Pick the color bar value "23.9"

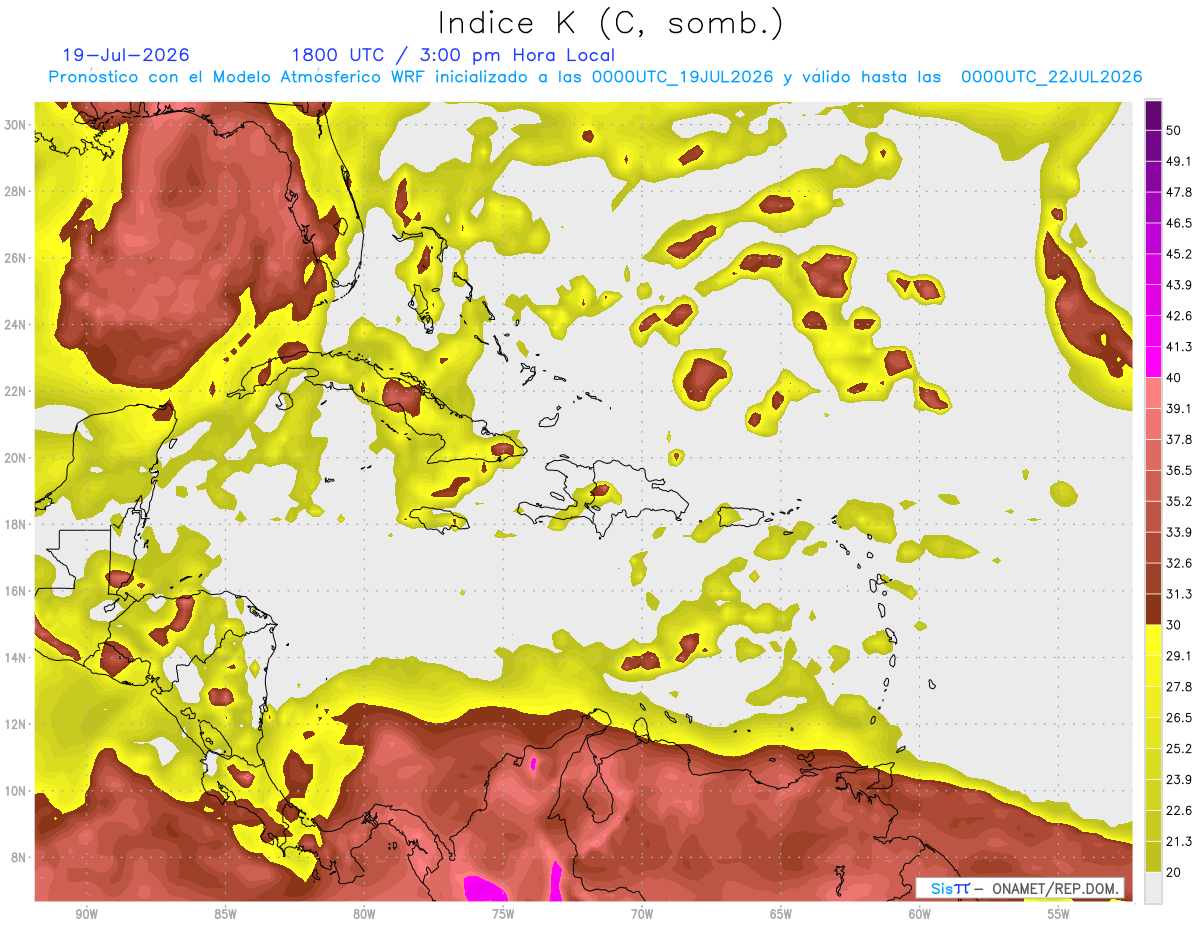[x=1178, y=780]
